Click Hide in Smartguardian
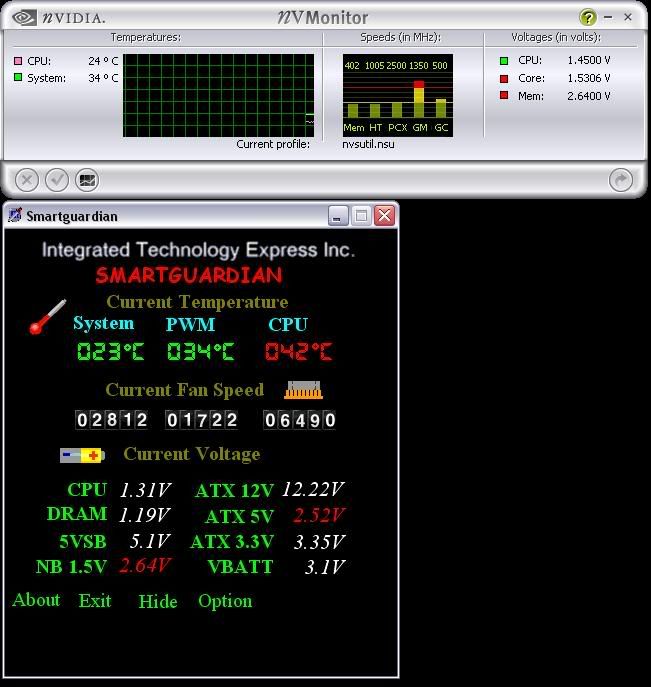Viewport: 651px width, 687px height. click(x=158, y=601)
